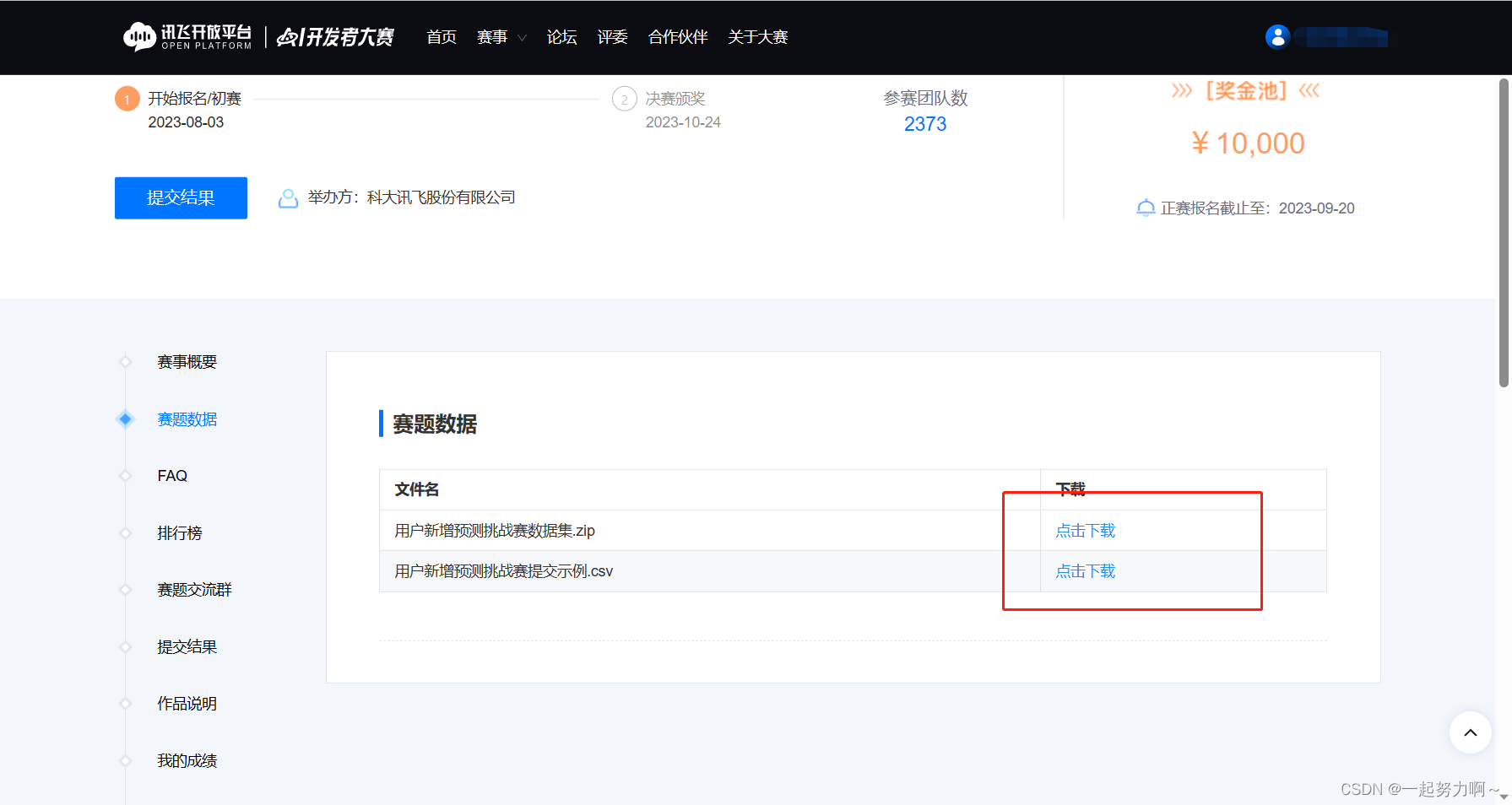The height and width of the screenshot is (805, 1512).
Task: Click the 举办方 科大讯飞股份有限公司 text
Action: click(x=412, y=197)
